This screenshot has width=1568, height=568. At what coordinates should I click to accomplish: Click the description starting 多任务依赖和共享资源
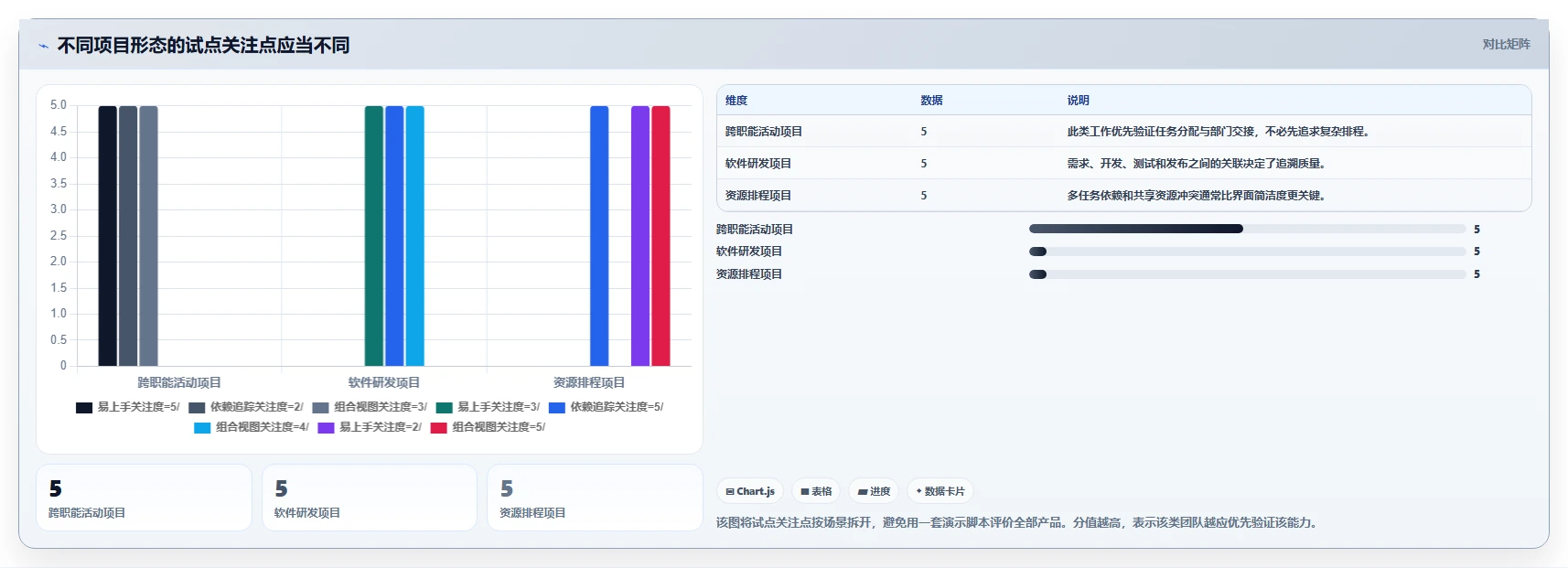[1197, 196]
